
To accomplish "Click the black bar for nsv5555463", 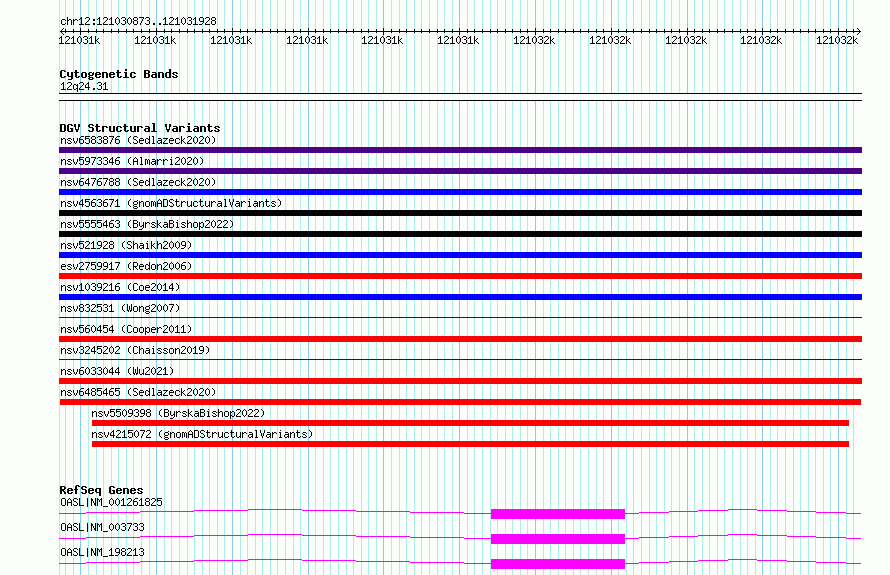I will pos(460,234).
